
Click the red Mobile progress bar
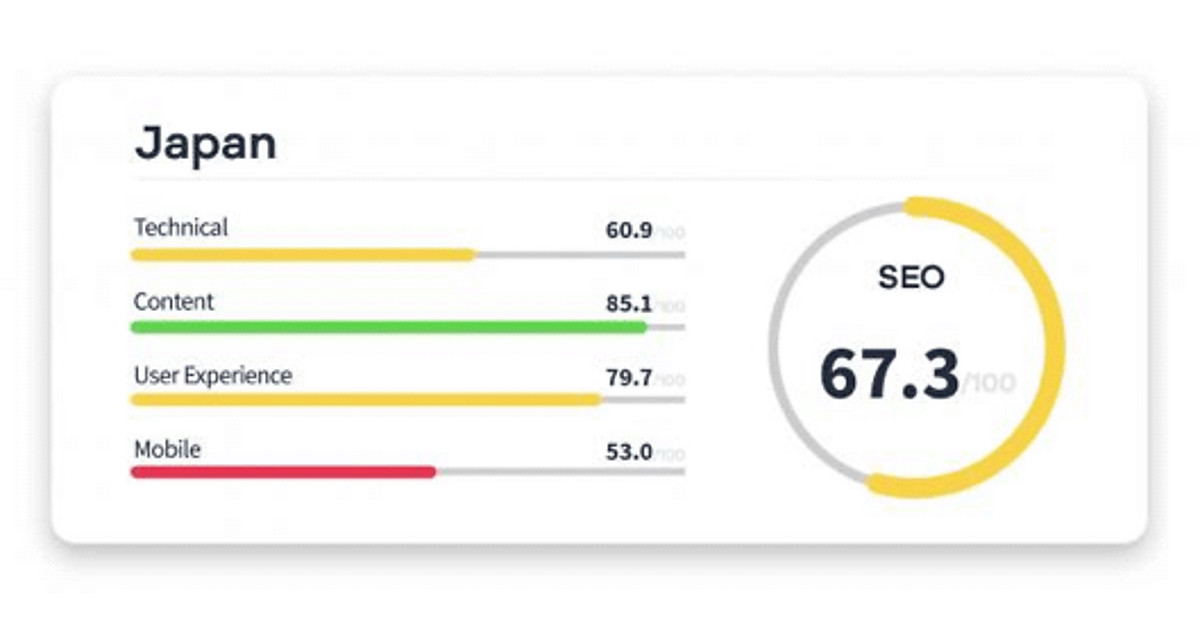coord(283,472)
